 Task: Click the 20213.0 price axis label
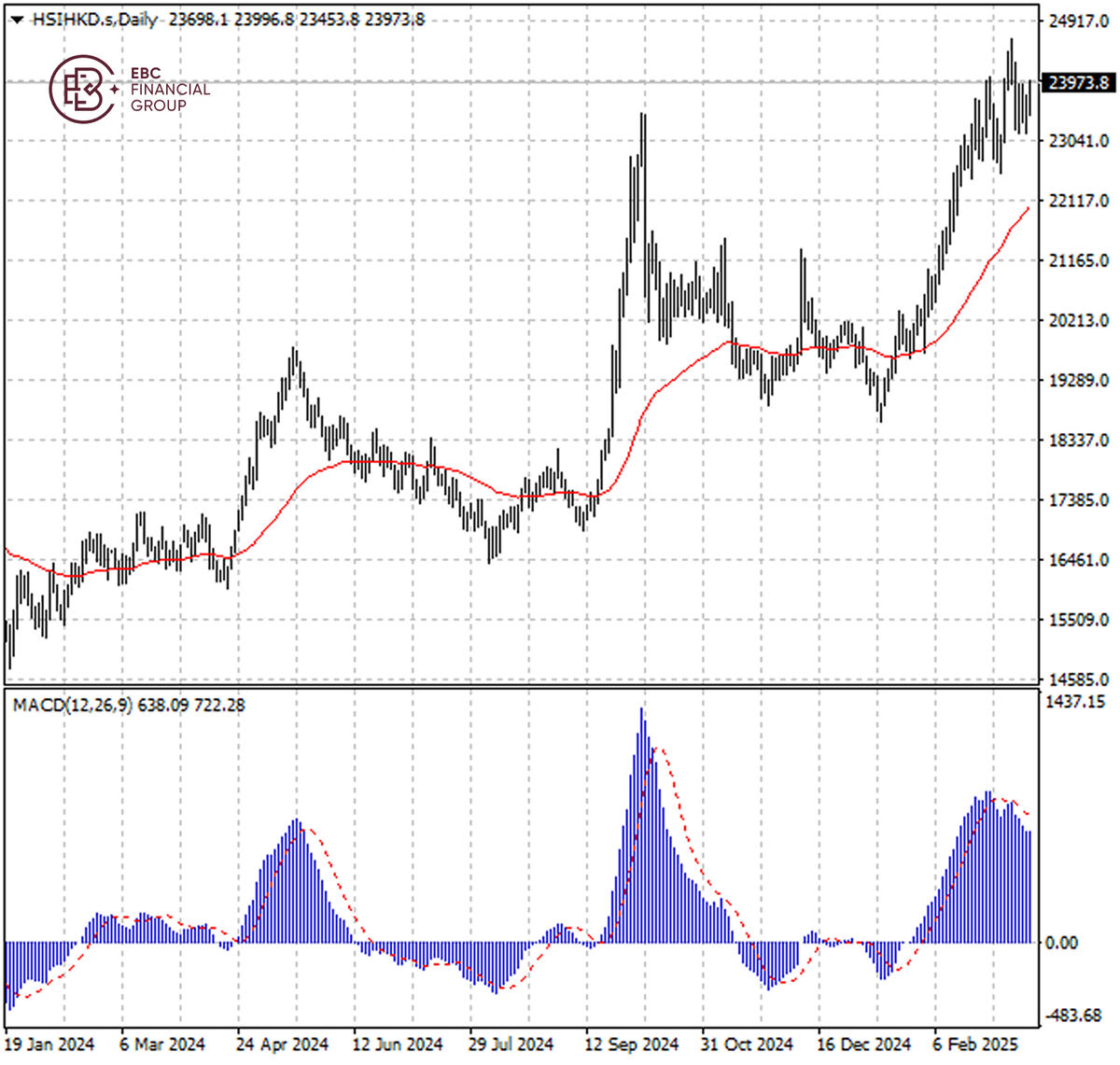coord(1079,320)
